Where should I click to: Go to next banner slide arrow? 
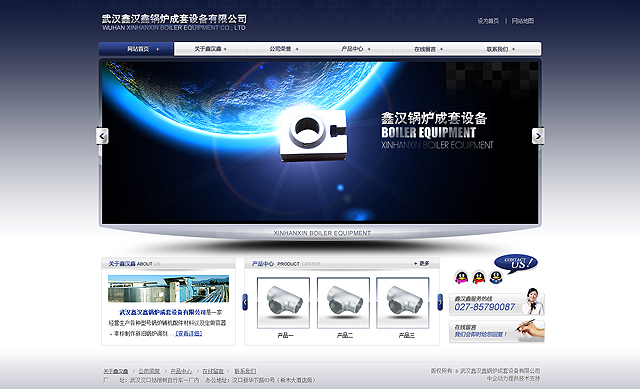tap(538, 136)
